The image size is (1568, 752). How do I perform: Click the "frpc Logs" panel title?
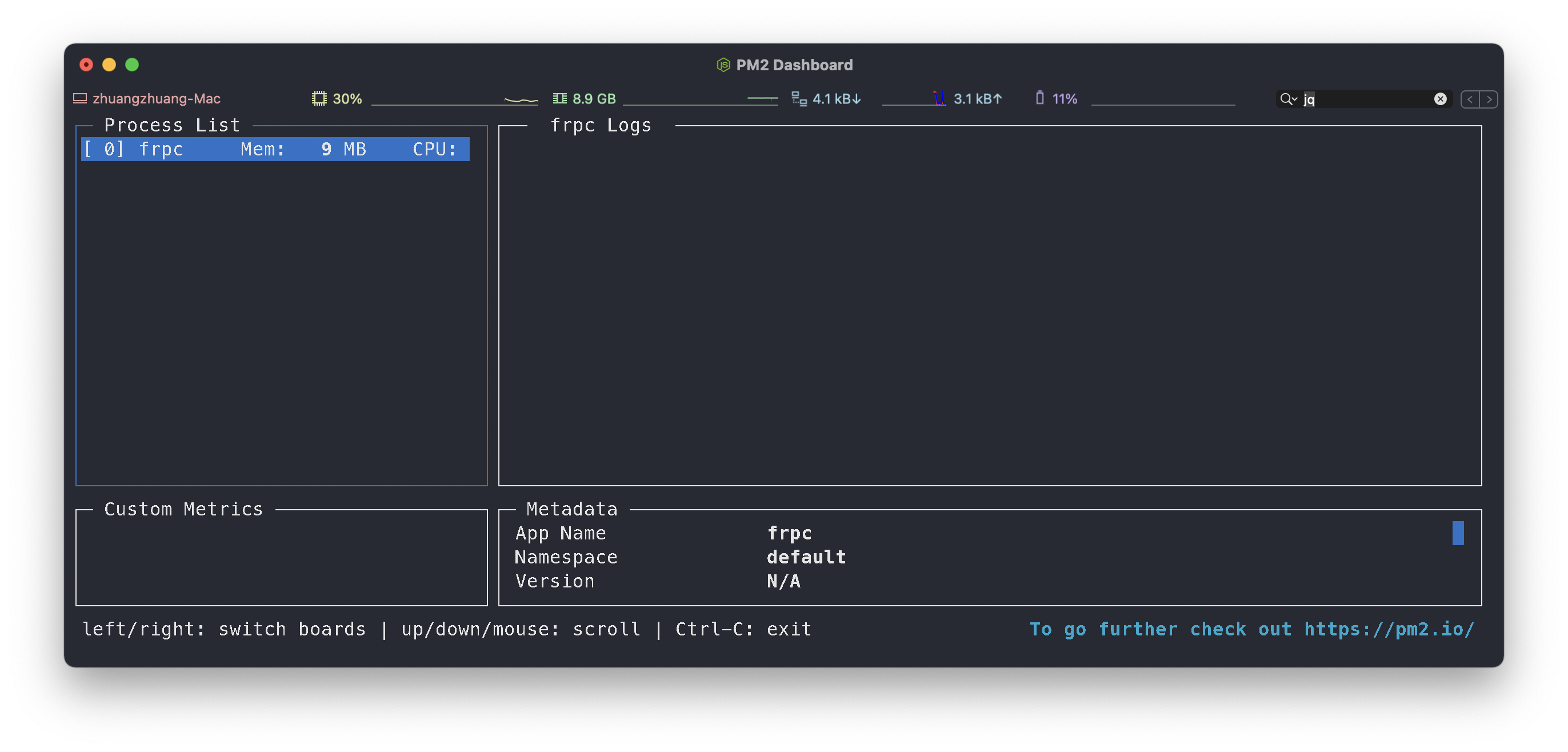(600, 125)
